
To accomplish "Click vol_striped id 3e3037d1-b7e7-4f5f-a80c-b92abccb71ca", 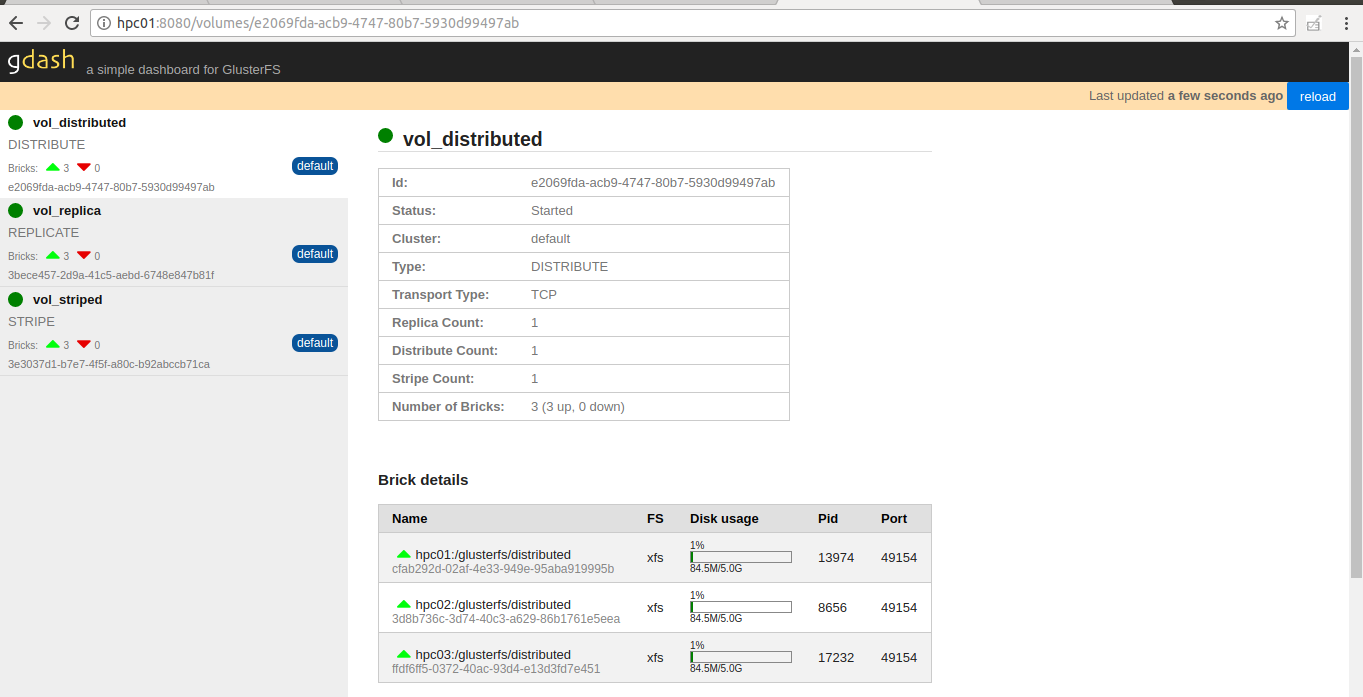I will (109, 364).
